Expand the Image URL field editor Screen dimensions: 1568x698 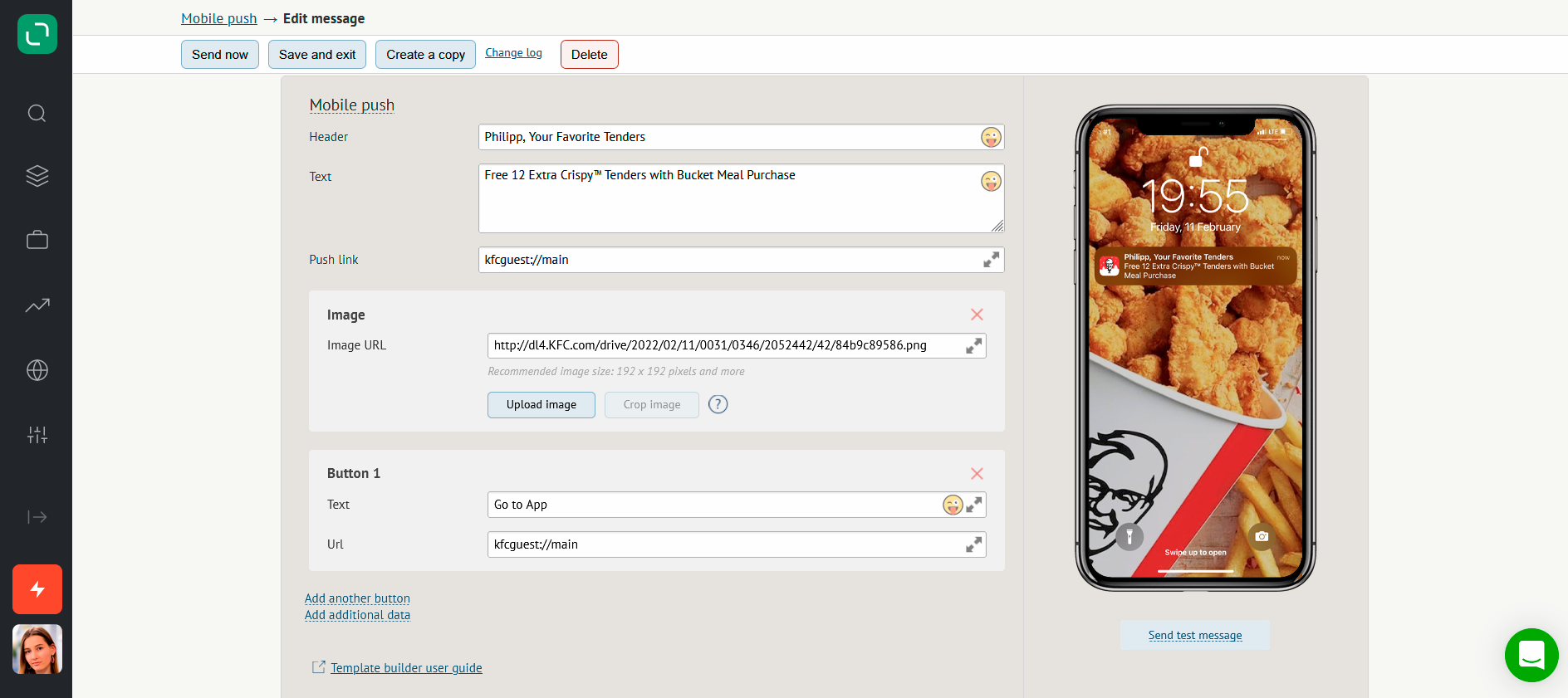coord(973,345)
